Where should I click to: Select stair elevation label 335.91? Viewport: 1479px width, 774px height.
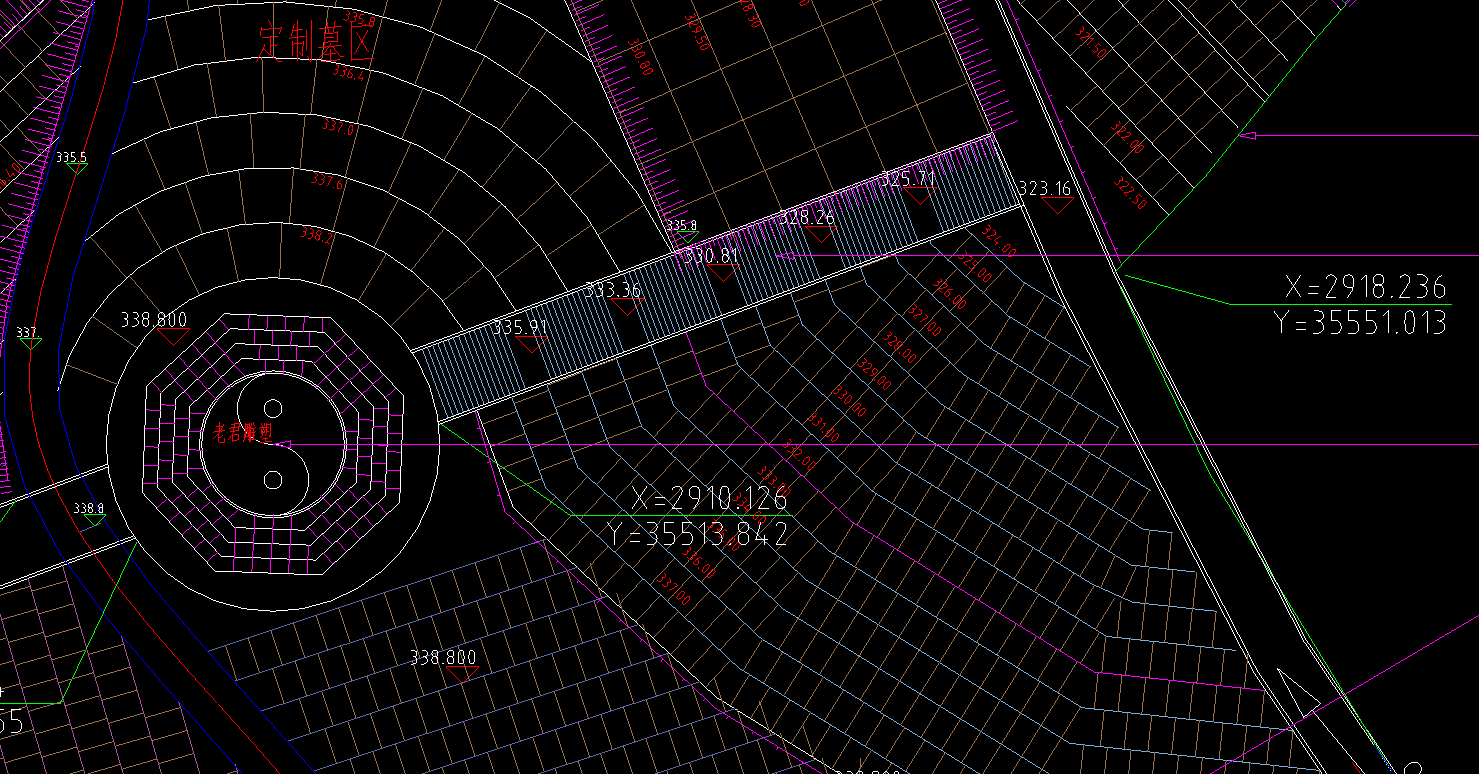tap(520, 327)
